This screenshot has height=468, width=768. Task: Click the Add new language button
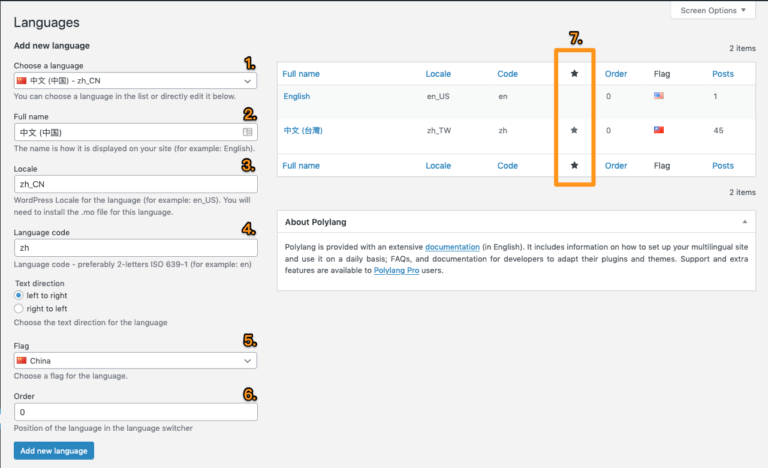click(54, 451)
